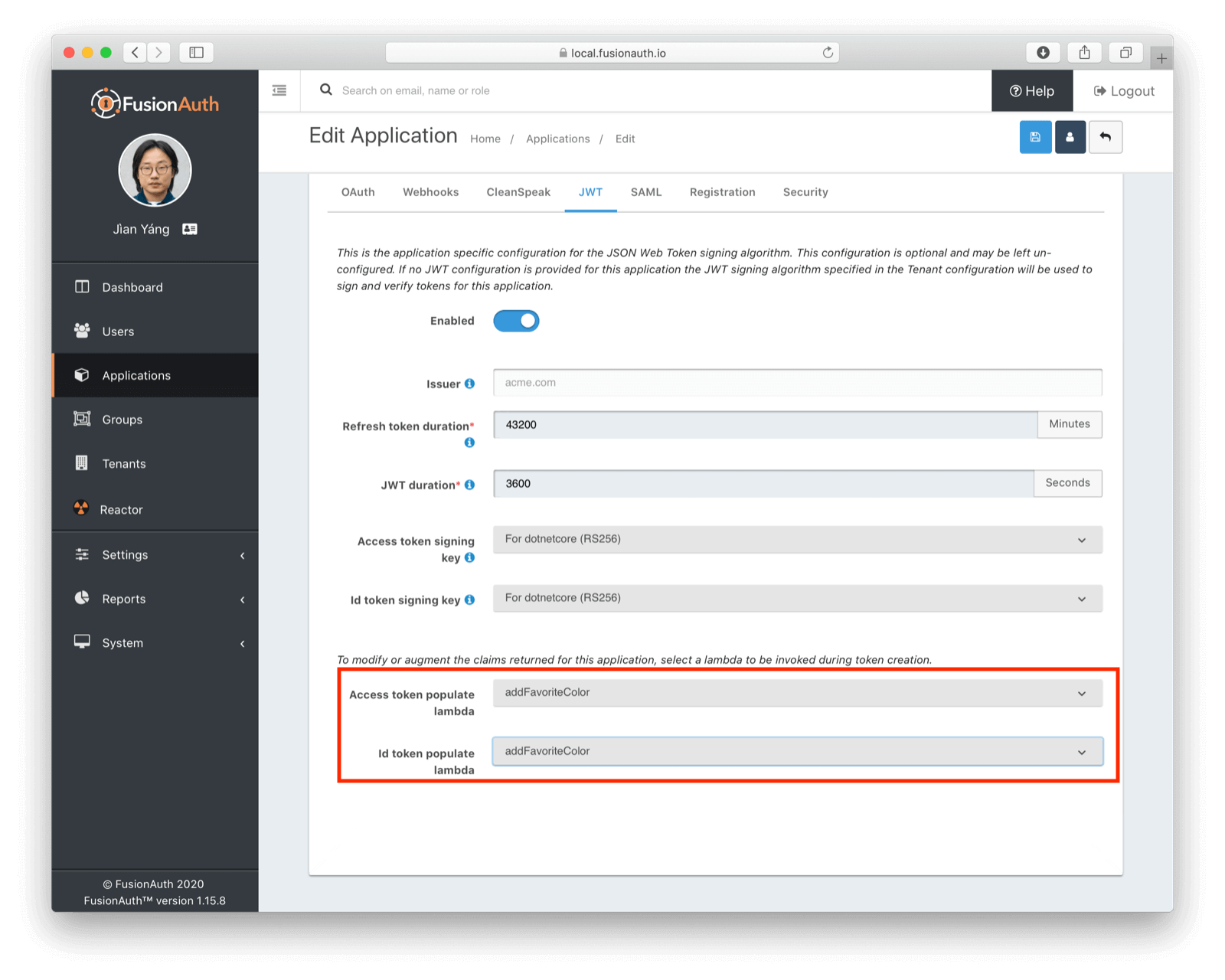Click the System monitor icon
The width and height of the screenshot is (1225, 980).
tap(82, 642)
